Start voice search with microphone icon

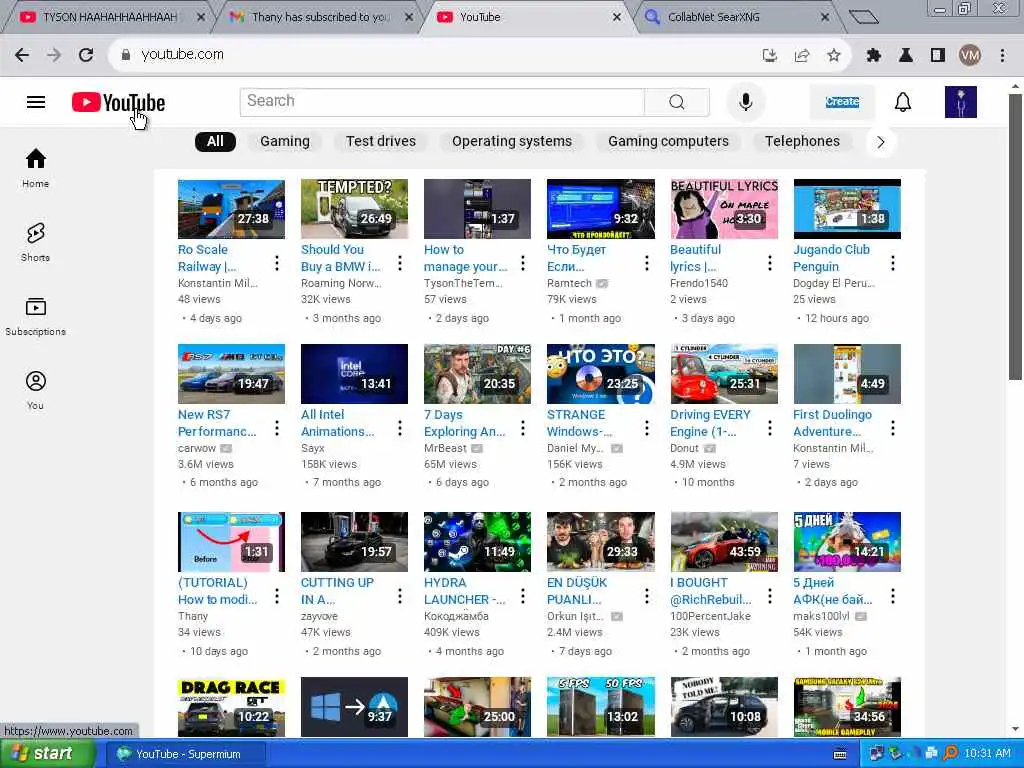[745, 102]
